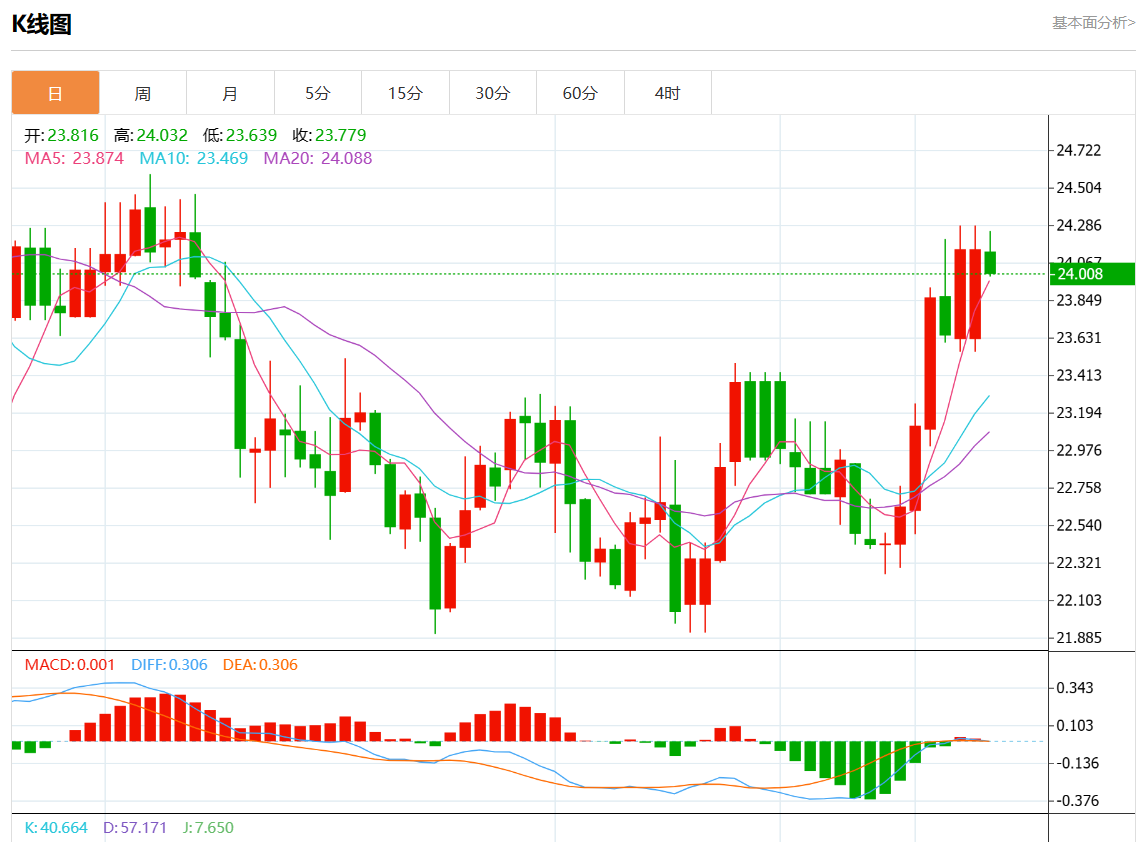Click the 22.103 price axis label
This screenshot has height=842, width=1145.
tap(1079, 600)
